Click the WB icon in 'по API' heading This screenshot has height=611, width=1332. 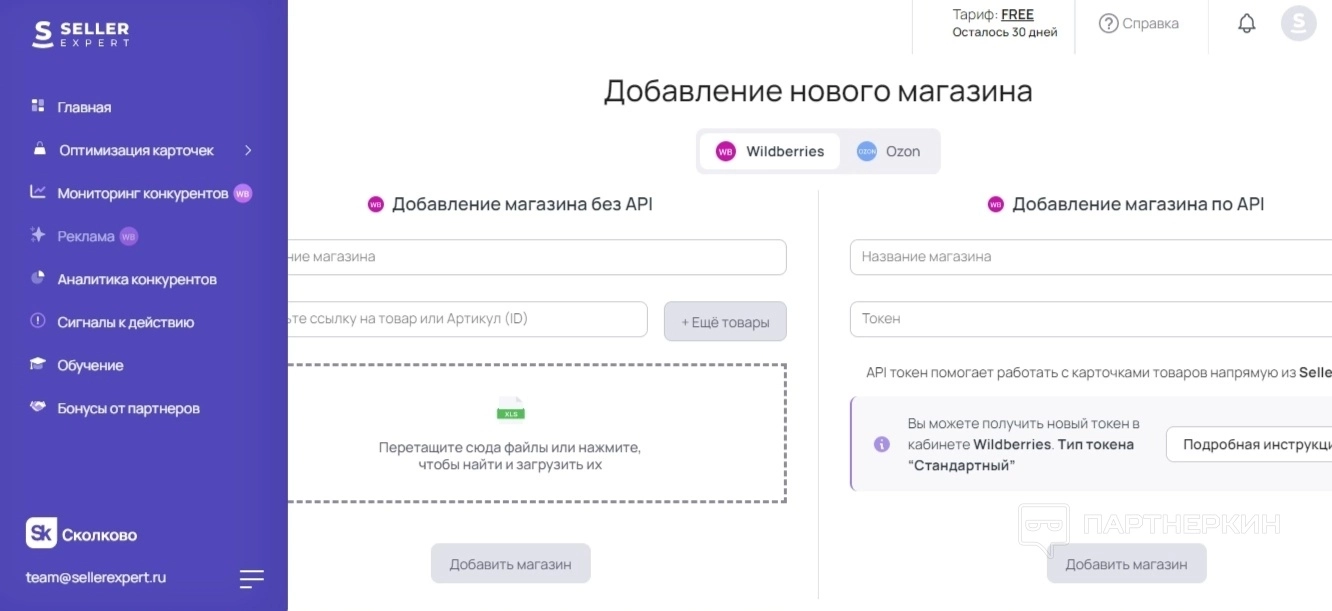(x=996, y=204)
